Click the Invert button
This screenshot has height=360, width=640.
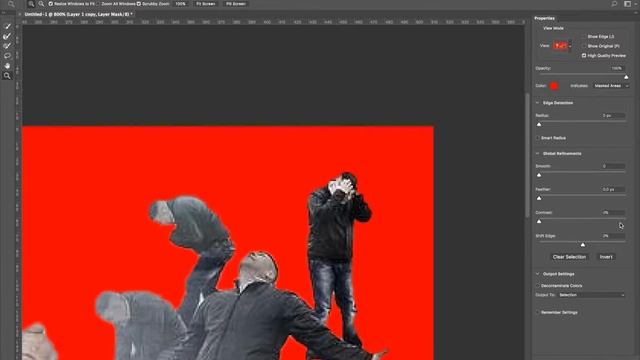point(606,257)
